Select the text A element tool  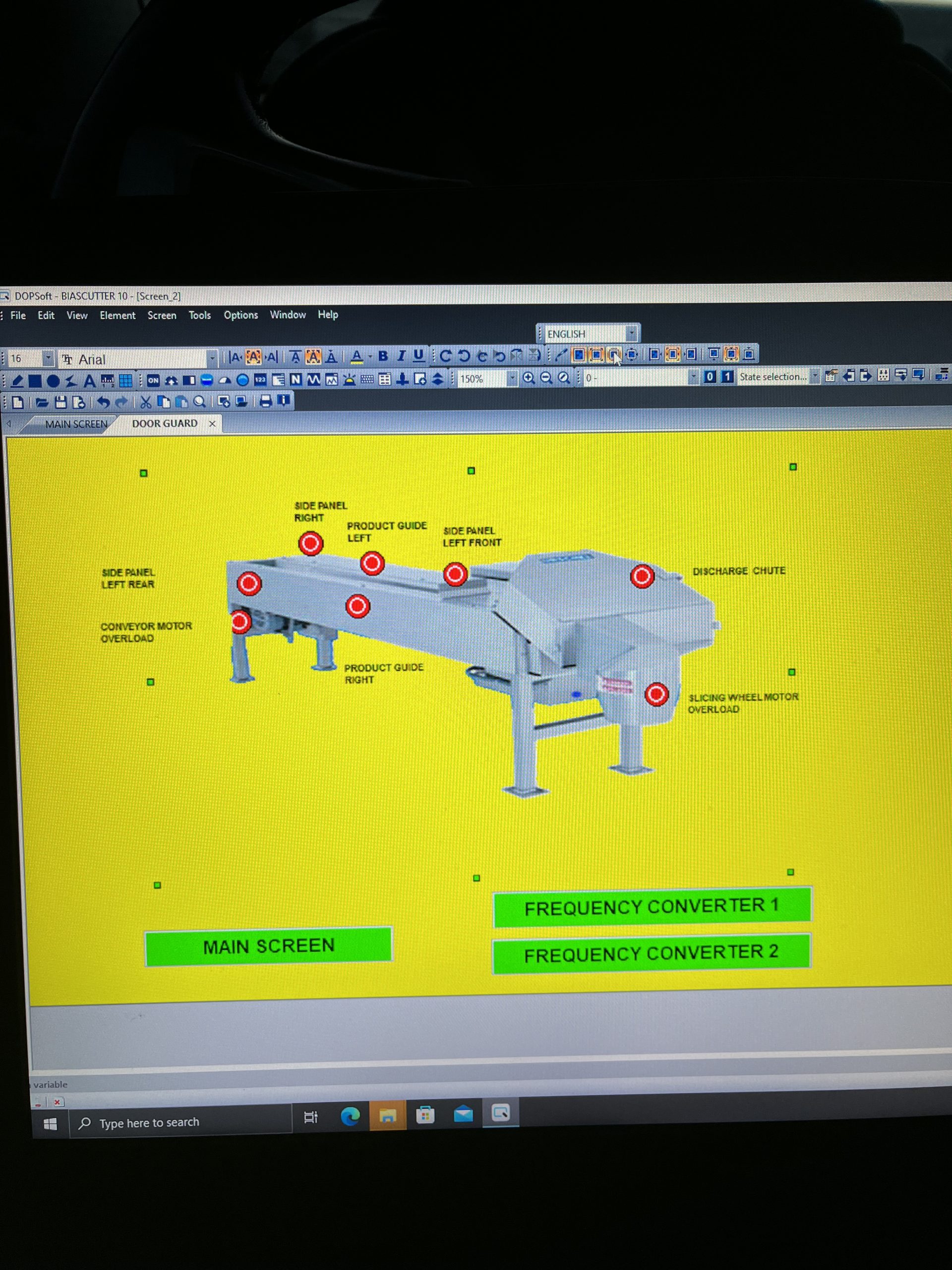click(x=89, y=381)
